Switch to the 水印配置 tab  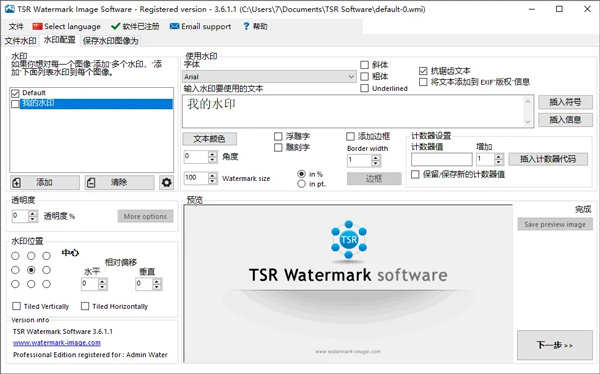click(x=59, y=40)
